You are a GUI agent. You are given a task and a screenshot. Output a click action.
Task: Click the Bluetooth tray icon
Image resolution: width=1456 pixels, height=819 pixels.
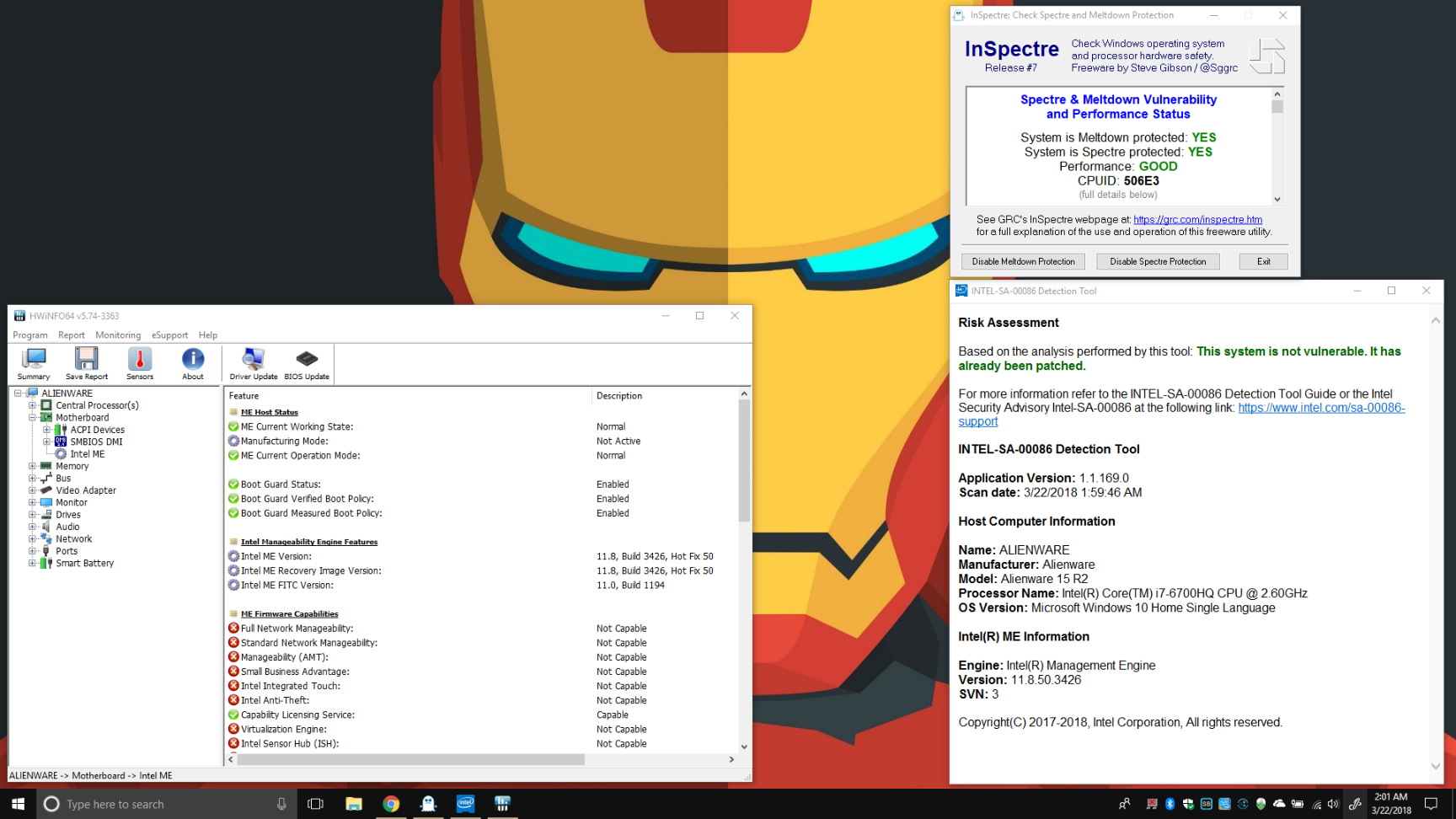click(1170, 804)
